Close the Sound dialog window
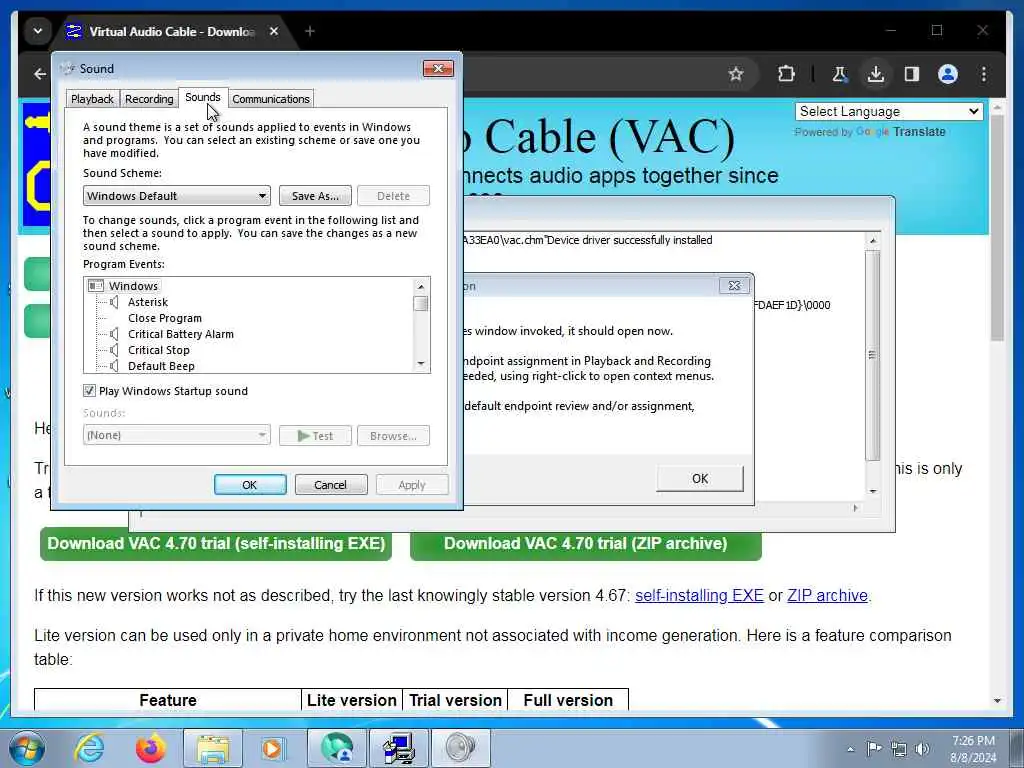This screenshot has width=1024, height=768. point(438,69)
